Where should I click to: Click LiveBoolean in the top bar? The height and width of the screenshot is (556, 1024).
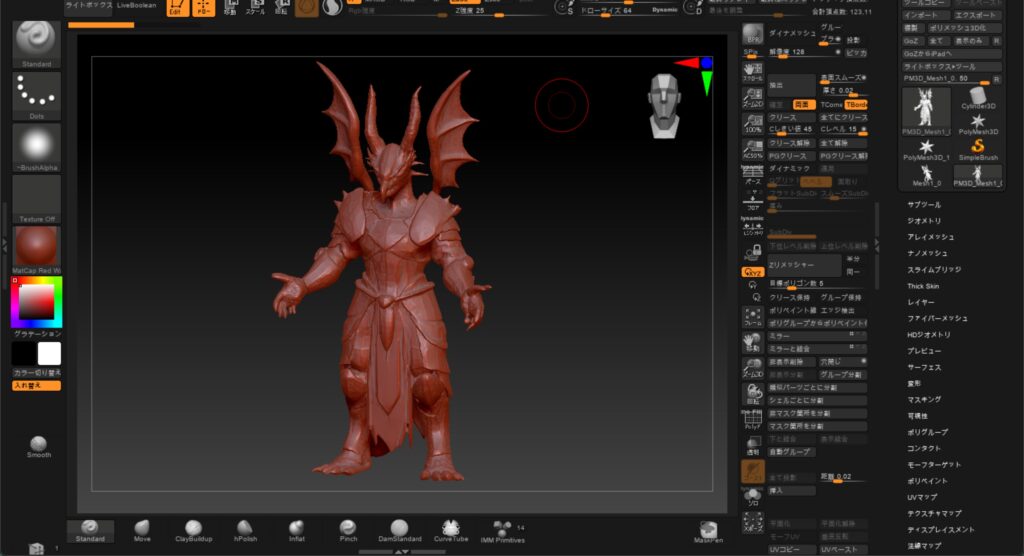[136, 6]
